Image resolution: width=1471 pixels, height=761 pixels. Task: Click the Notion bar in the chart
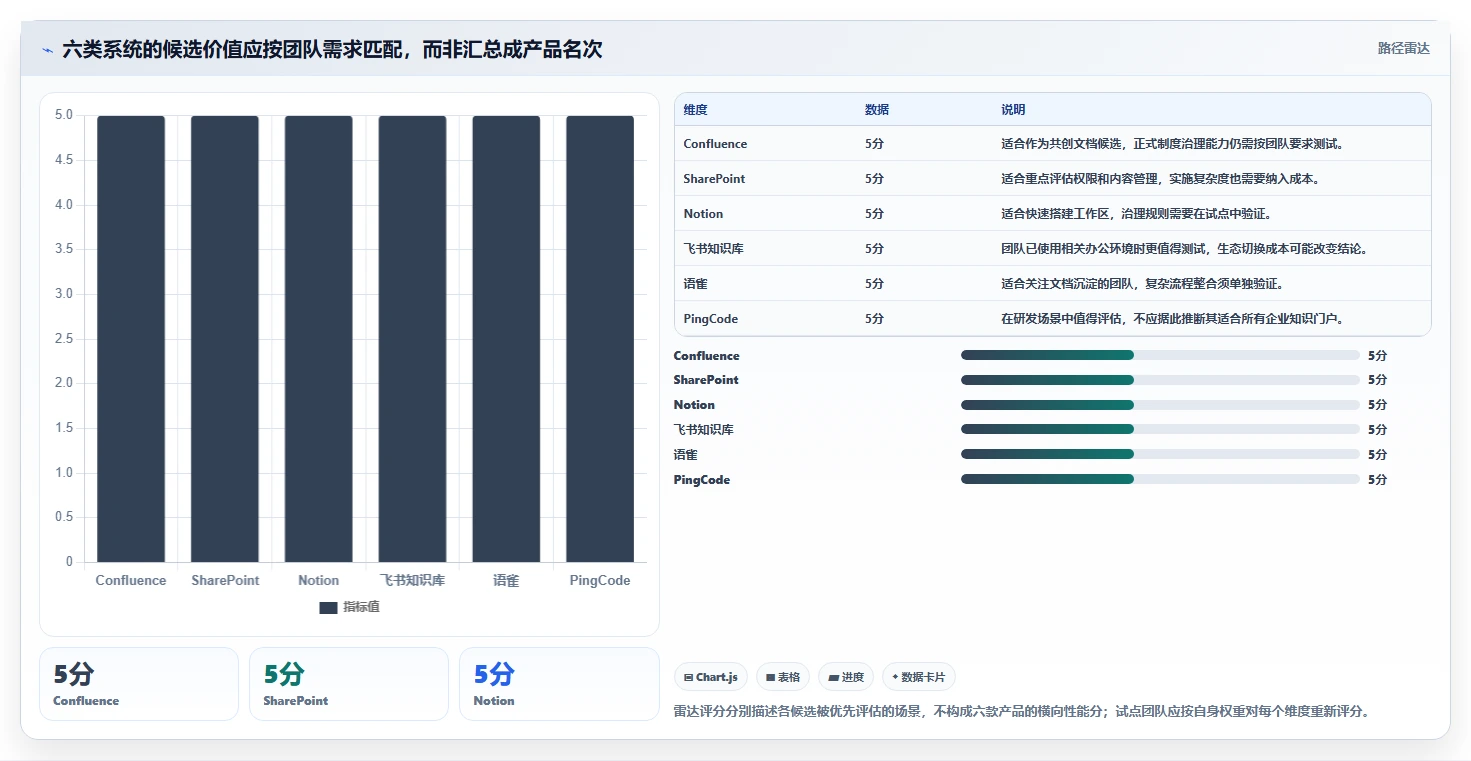318,339
